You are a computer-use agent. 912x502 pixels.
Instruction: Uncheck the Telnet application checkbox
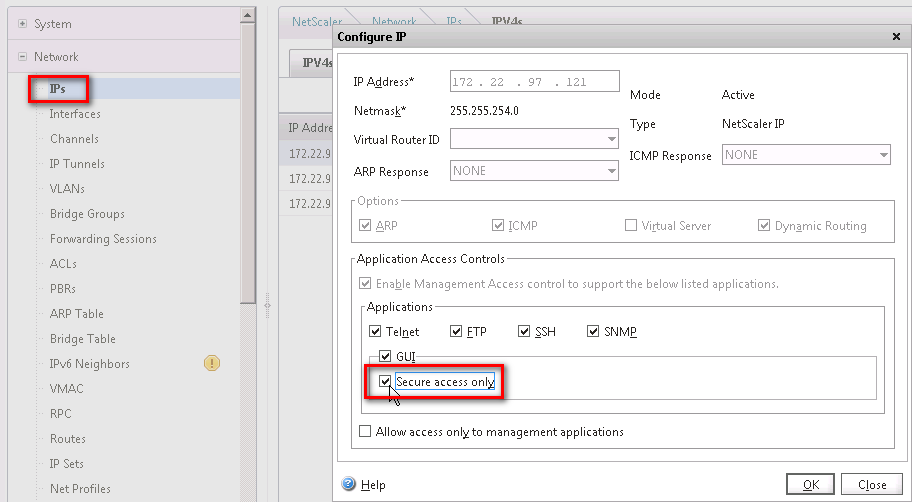375,332
